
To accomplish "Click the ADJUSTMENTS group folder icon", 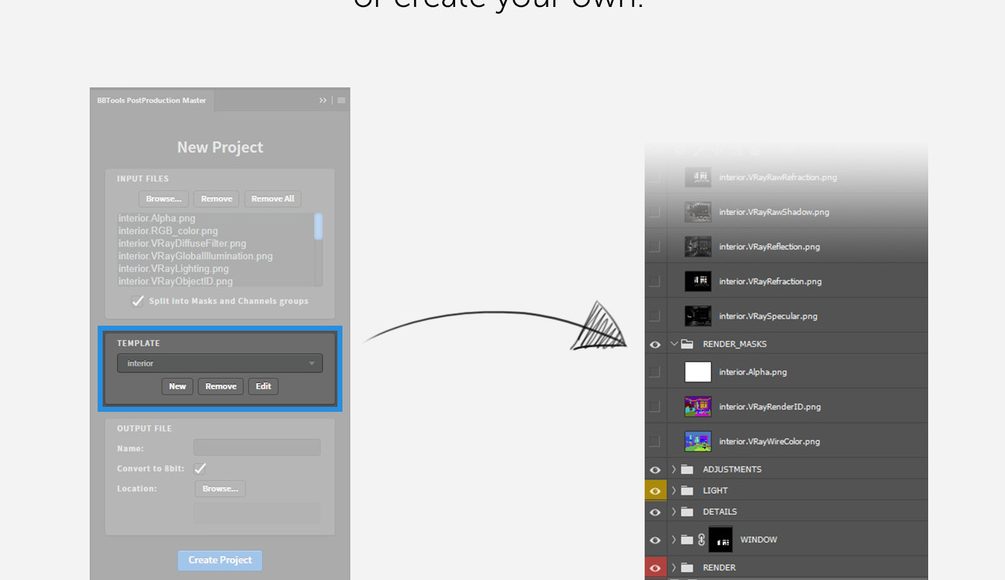I will (x=687, y=469).
